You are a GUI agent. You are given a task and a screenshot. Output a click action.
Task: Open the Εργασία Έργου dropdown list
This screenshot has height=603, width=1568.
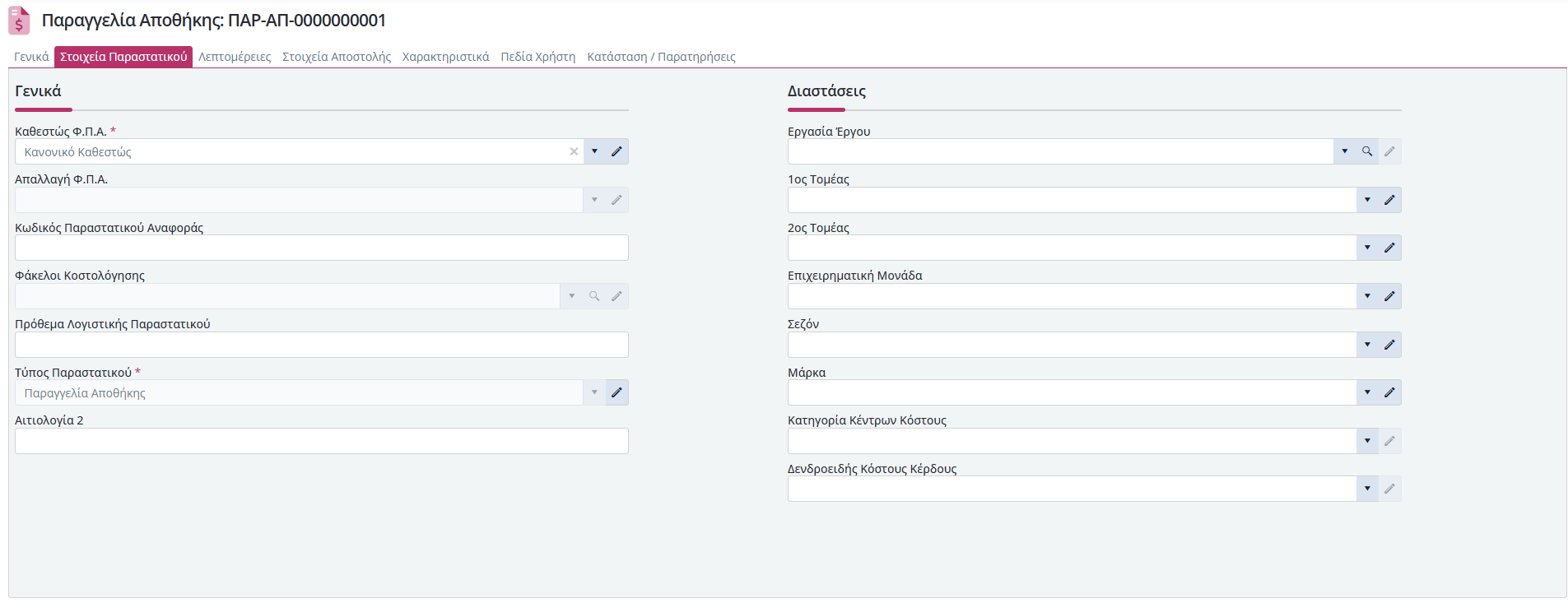1345,151
